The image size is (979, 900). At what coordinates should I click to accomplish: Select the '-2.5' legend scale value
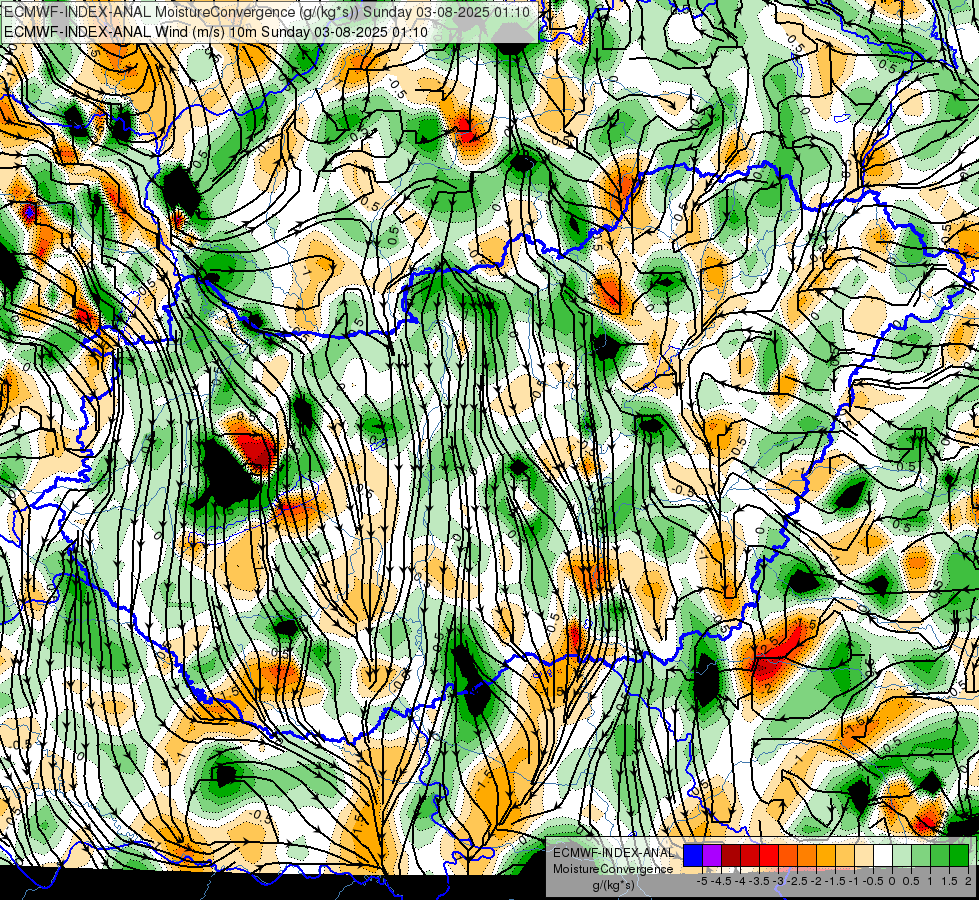(x=797, y=881)
